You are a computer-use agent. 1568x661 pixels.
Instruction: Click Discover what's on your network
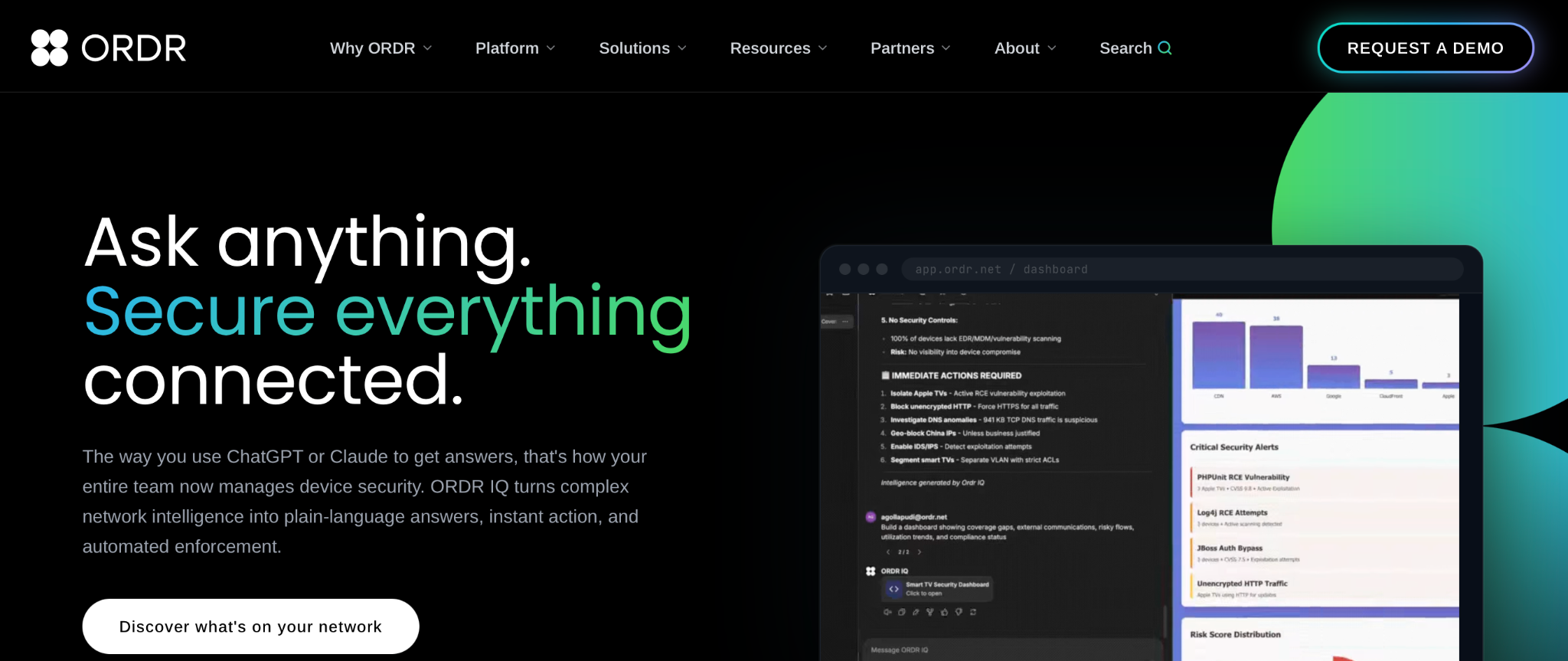point(250,627)
